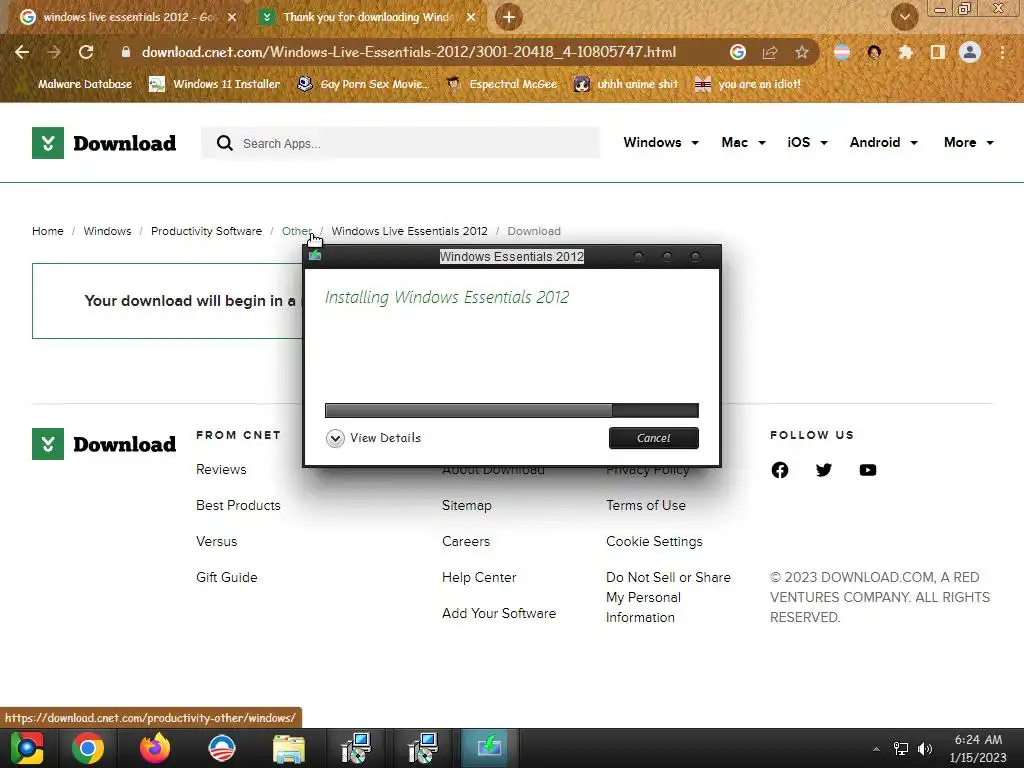This screenshot has width=1024, height=768.
Task: Click the Start button on the taskbar
Action: (26, 748)
